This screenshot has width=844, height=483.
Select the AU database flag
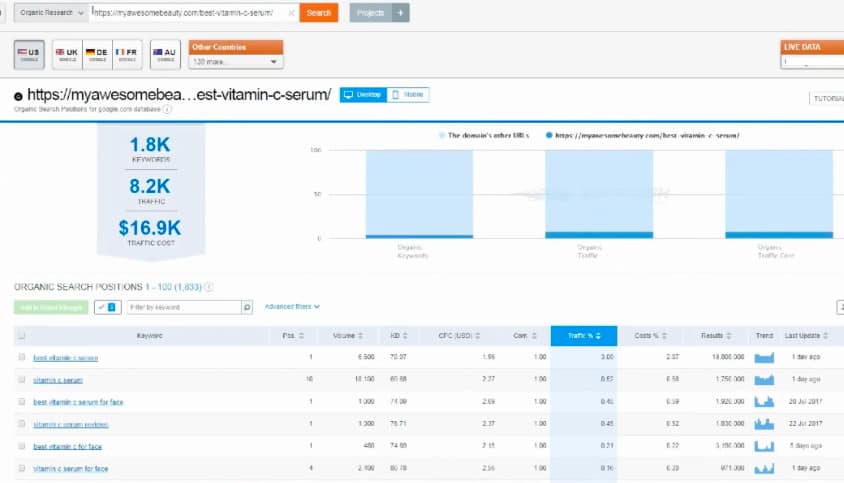[165, 54]
